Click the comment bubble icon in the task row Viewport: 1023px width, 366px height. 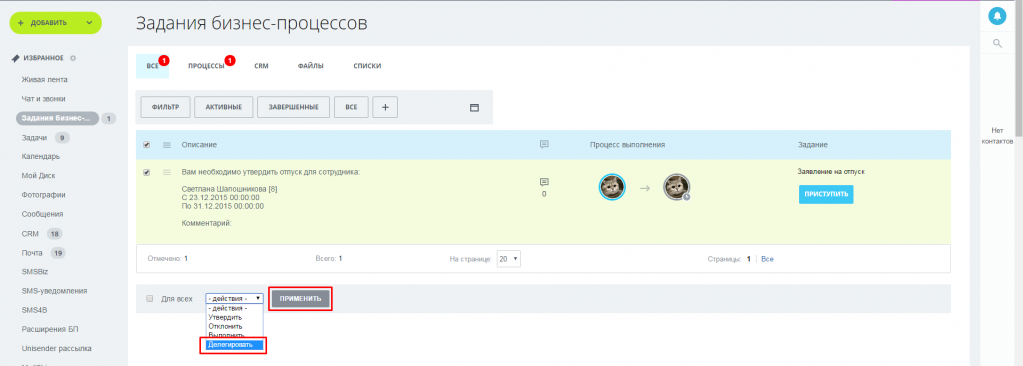pos(544,182)
